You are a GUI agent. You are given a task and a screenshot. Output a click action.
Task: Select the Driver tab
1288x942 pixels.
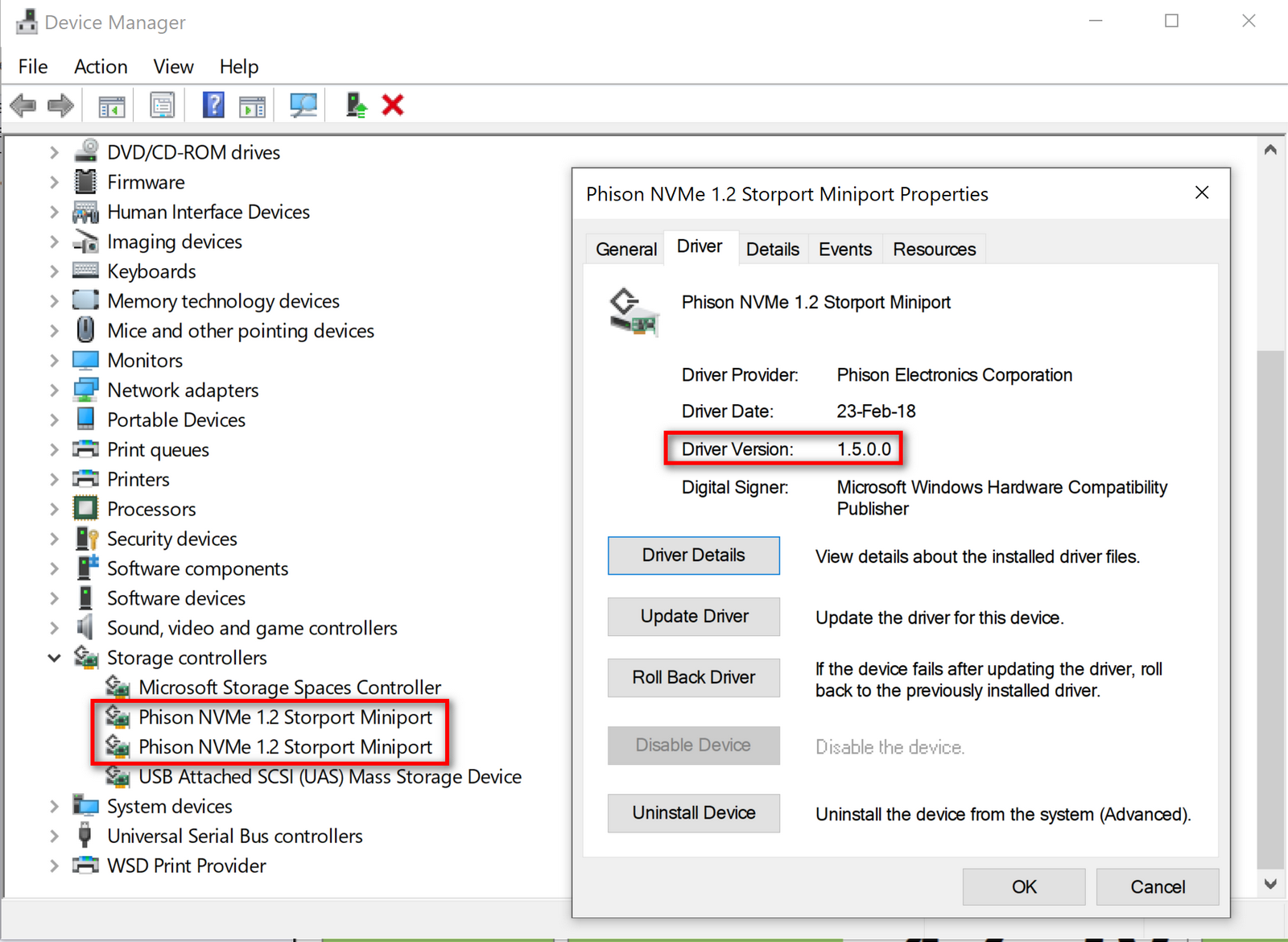coord(700,246)
